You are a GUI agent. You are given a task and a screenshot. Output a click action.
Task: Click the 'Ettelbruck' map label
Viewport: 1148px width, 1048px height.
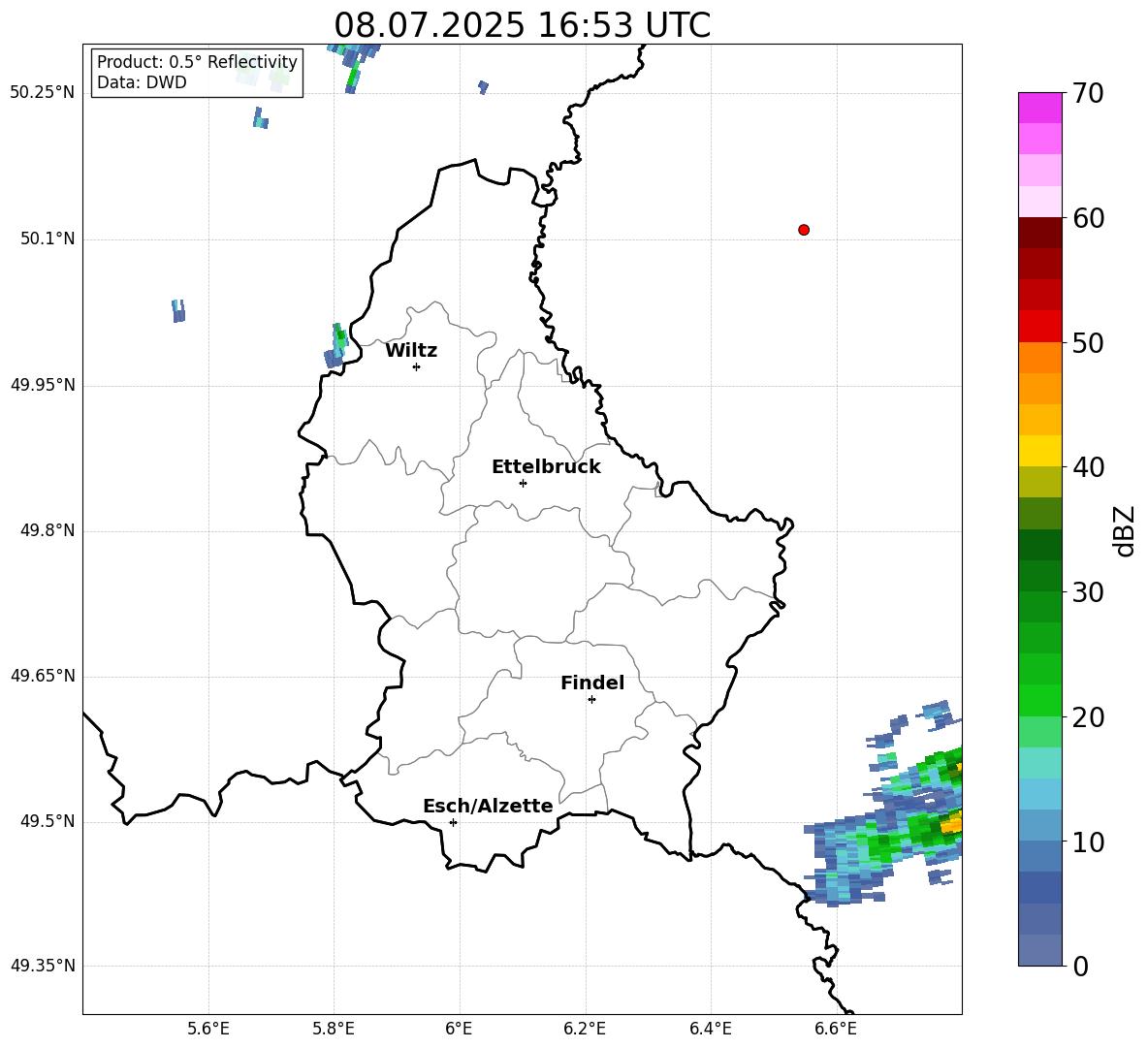point(546,467)
